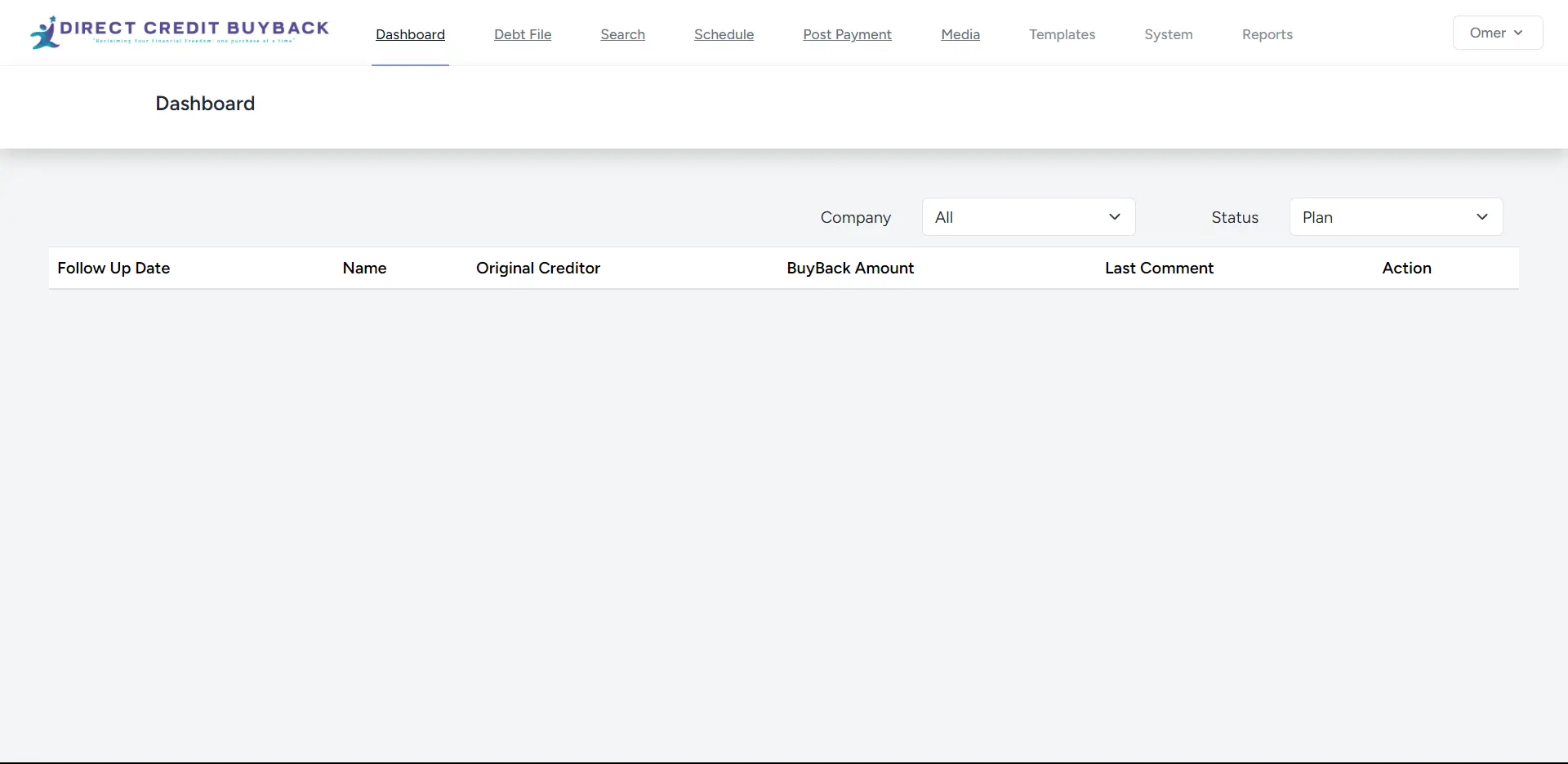Click the Follow Up Date column header

(x=114, y=268)
